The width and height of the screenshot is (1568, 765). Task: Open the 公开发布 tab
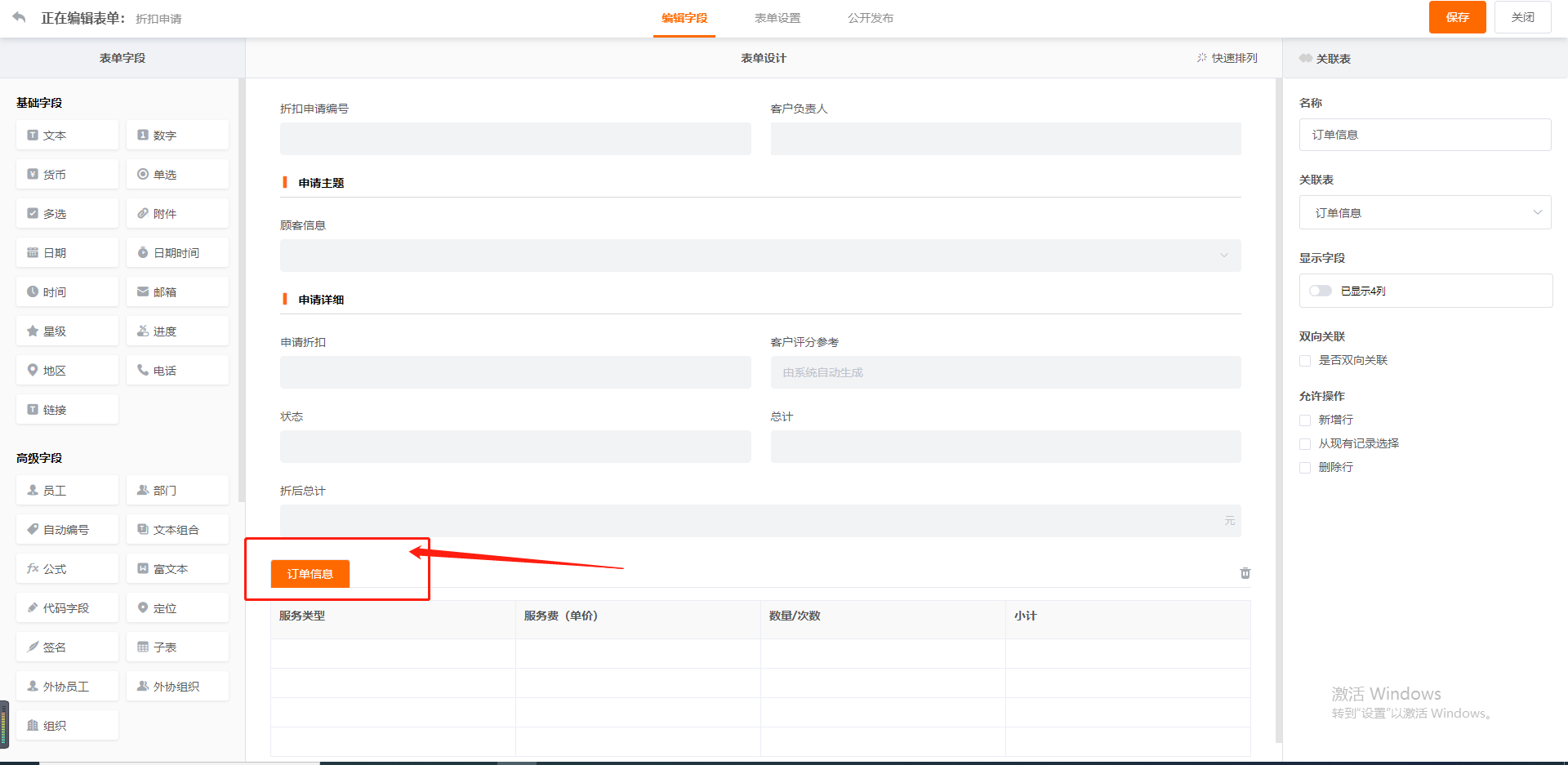tap(870, 17)
